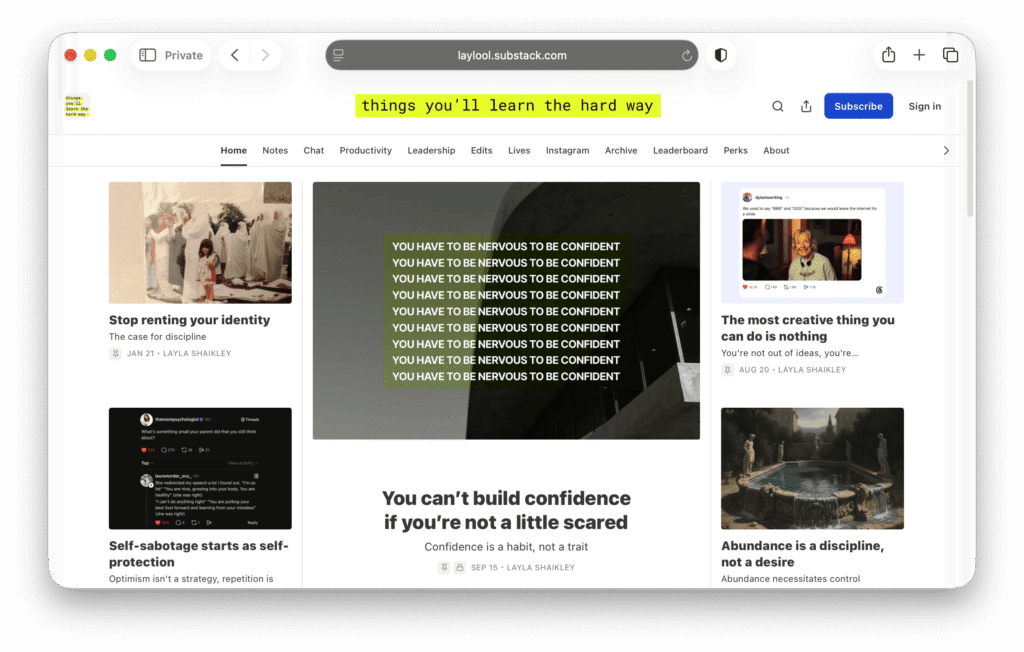The image size is (1024, 652).
Task: Read 'Self-sabotage starts as self-protection' post
Action: [x=199, y=554]
